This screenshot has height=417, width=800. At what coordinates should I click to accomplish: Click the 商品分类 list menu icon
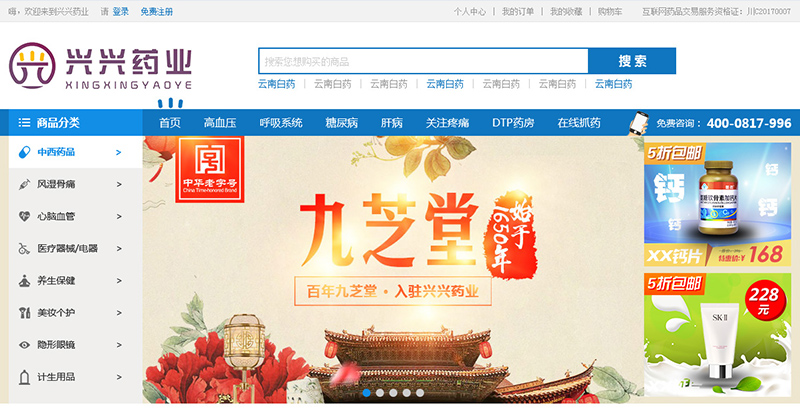click(x=24, y=122)
